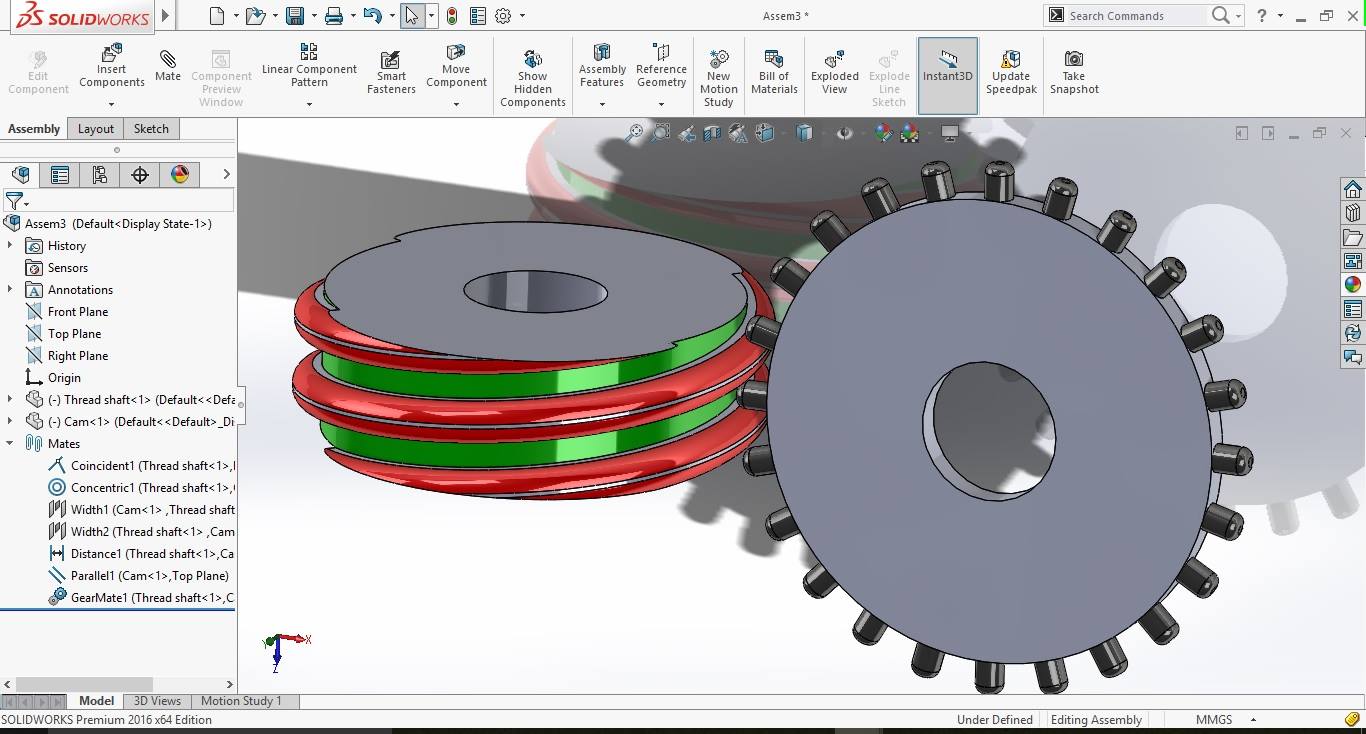Open the File Properties list icon
1366x734 pixels.
click(x=477, y=16)
